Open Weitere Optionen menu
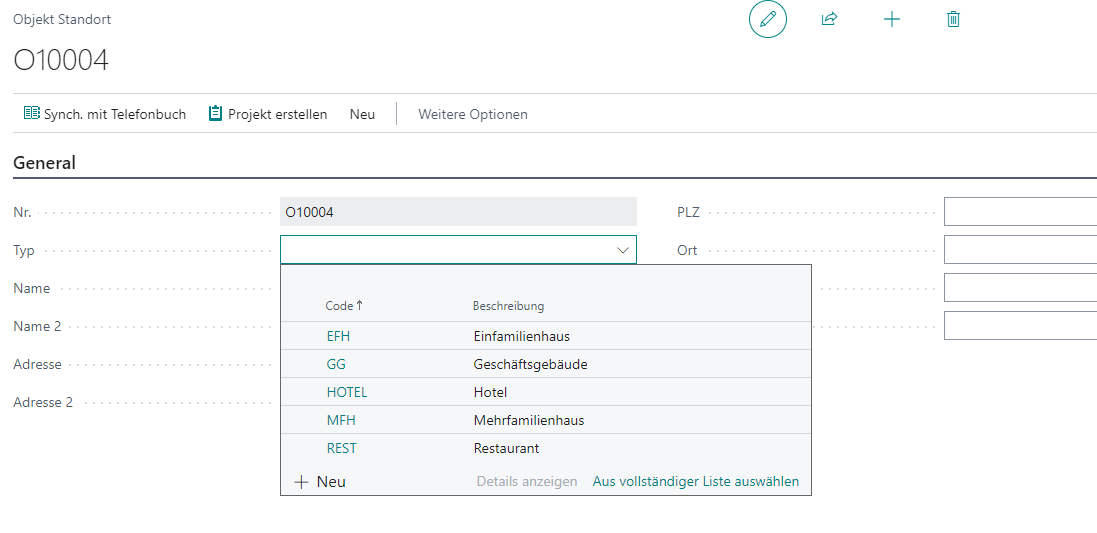The image size is (1097, 533). (x=473, y=114)
